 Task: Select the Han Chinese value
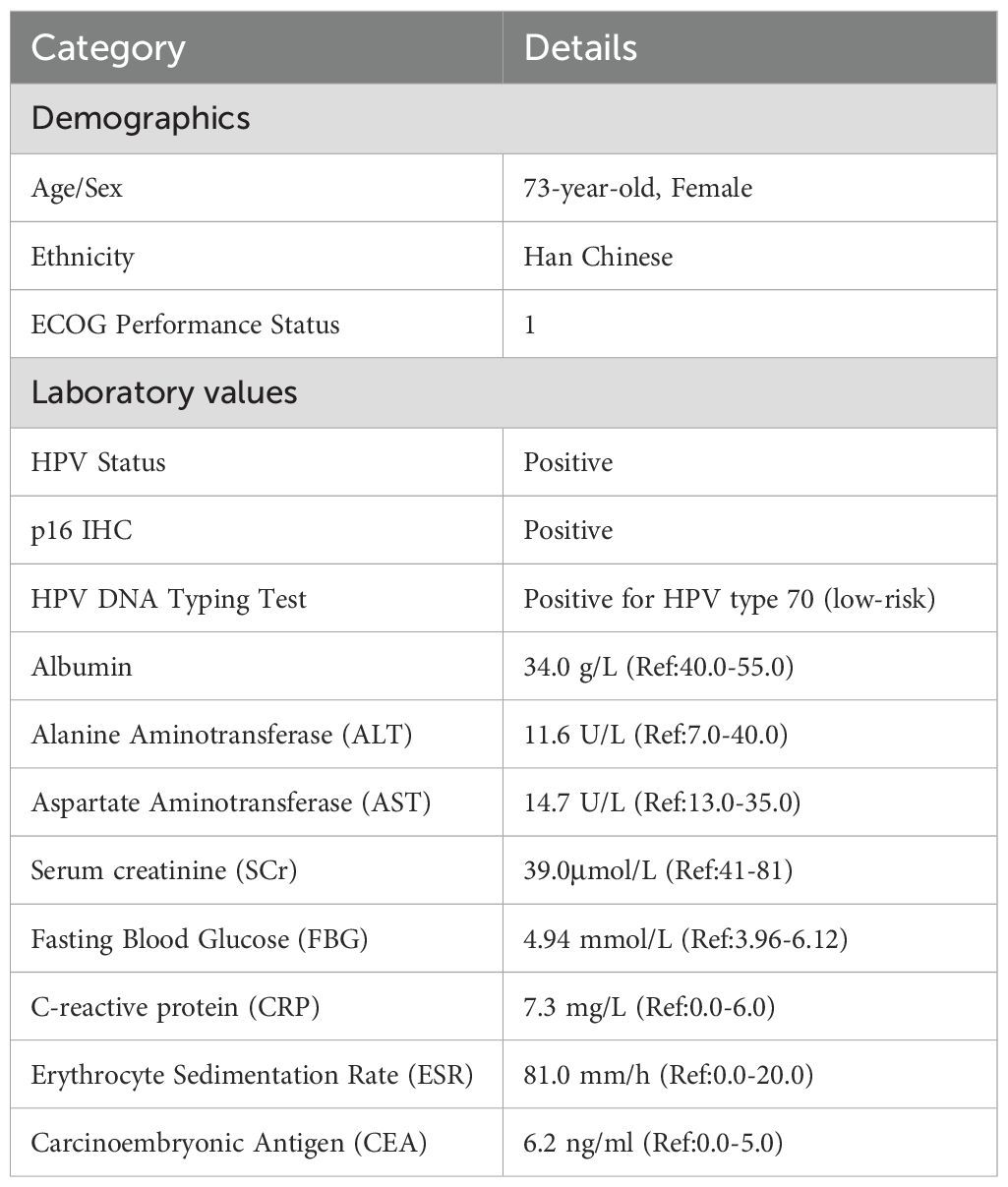point(598,257)
